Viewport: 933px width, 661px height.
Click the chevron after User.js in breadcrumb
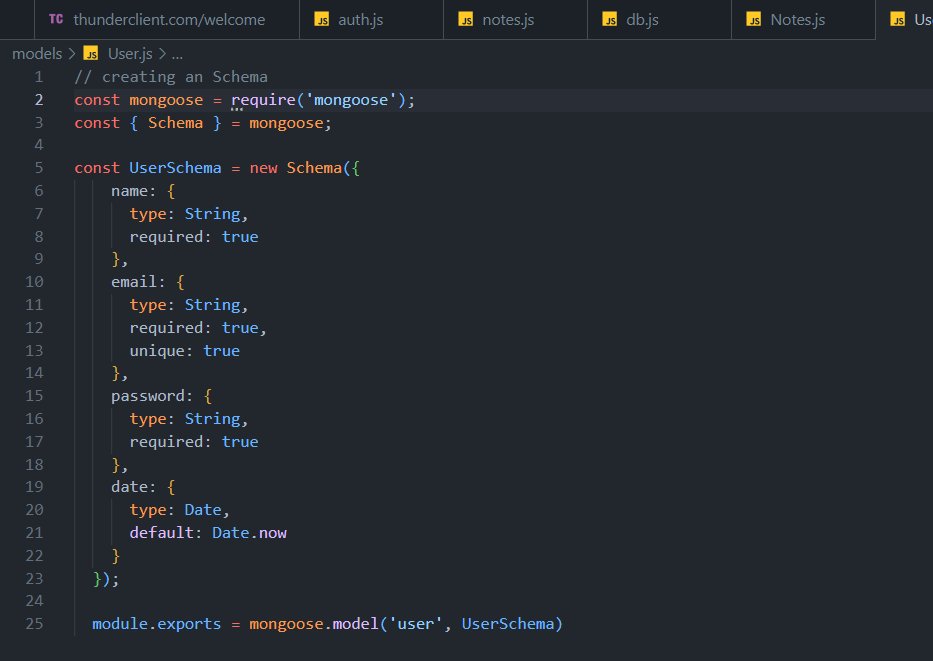162,54
